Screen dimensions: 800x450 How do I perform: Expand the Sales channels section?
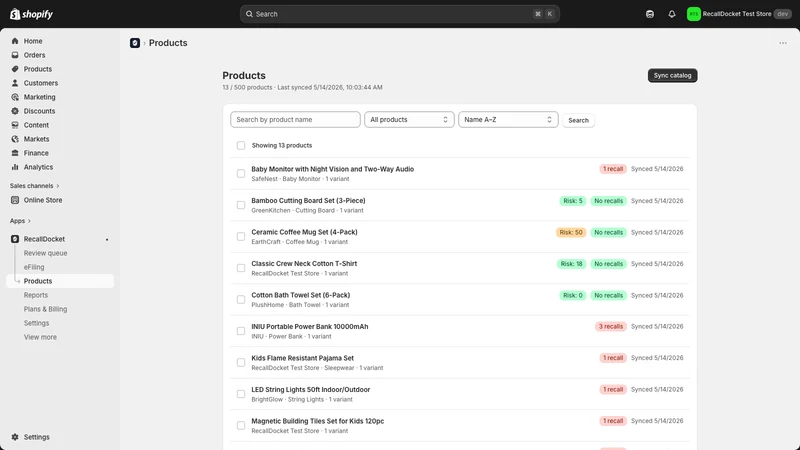[x=35, y=186]
